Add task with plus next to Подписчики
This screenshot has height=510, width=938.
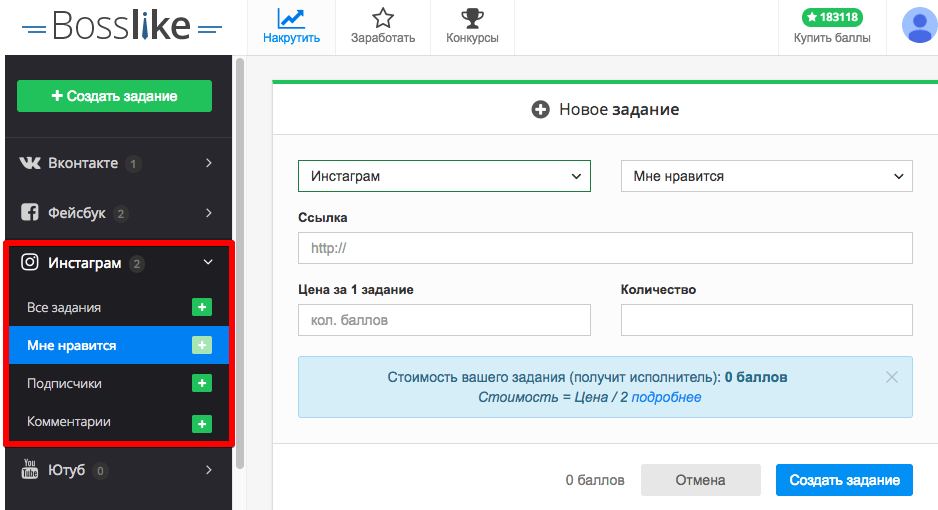[x=202, y=383]
